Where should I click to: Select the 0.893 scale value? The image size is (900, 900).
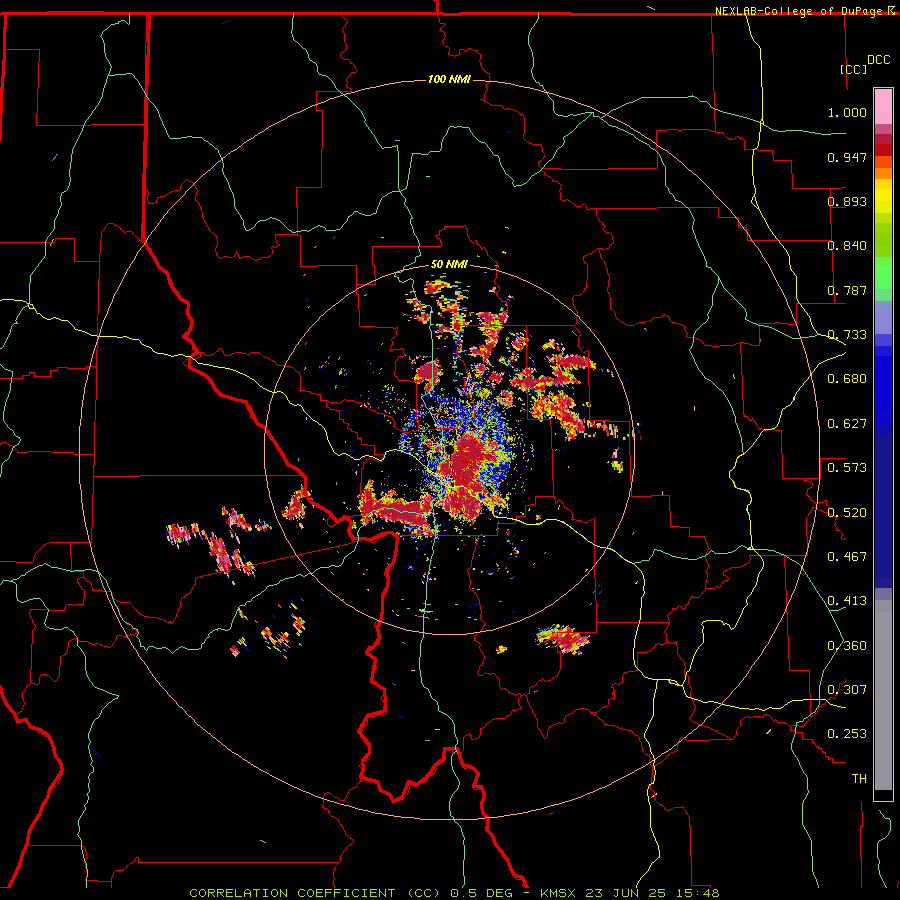[x=847, y=201]
